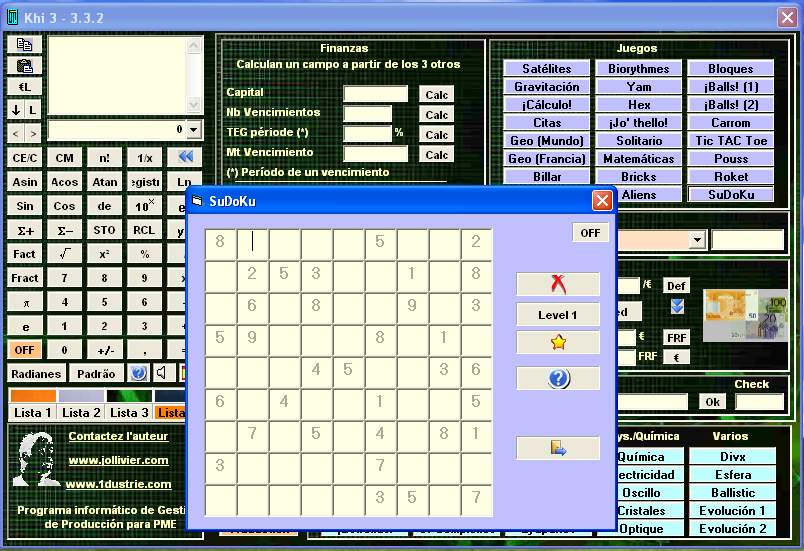Viewport: 804px width, 551px height.
Task: Click the square root button
Action: [x=65, y=254]
